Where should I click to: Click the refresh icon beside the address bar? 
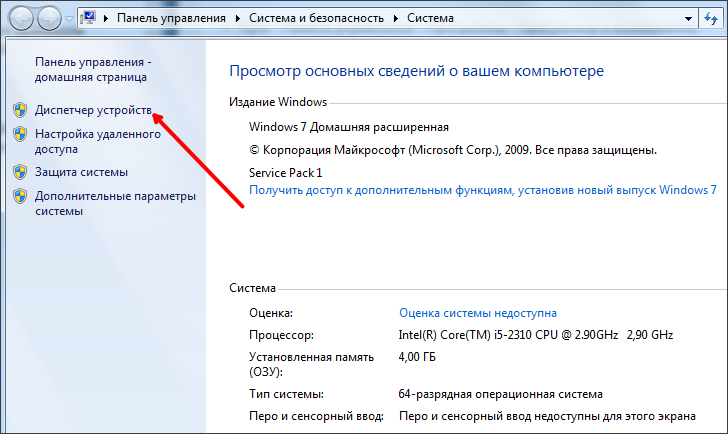pyautogui.click(x=711, y=19)
